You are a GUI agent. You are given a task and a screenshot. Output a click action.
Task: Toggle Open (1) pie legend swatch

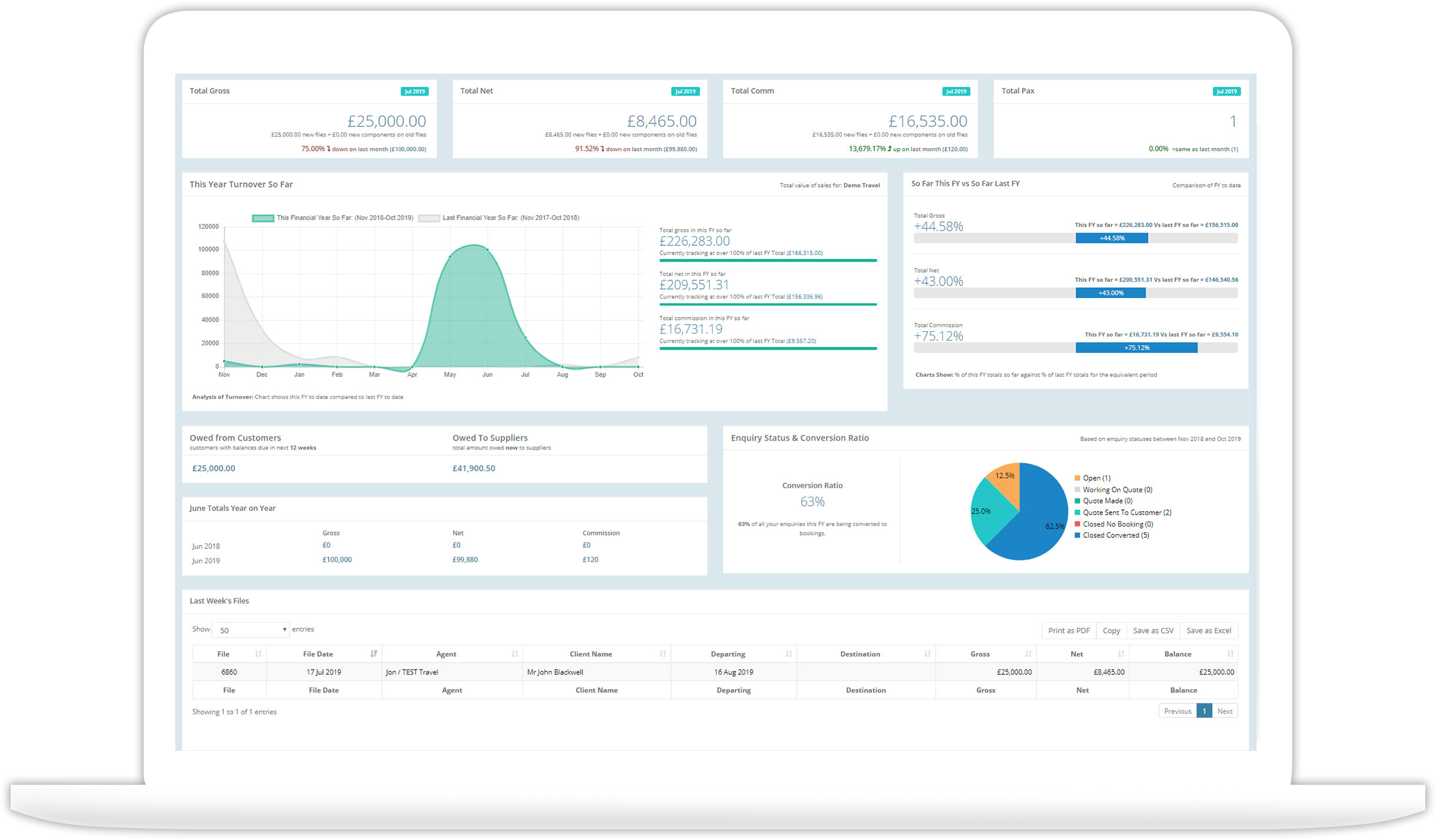point(1077,478)
